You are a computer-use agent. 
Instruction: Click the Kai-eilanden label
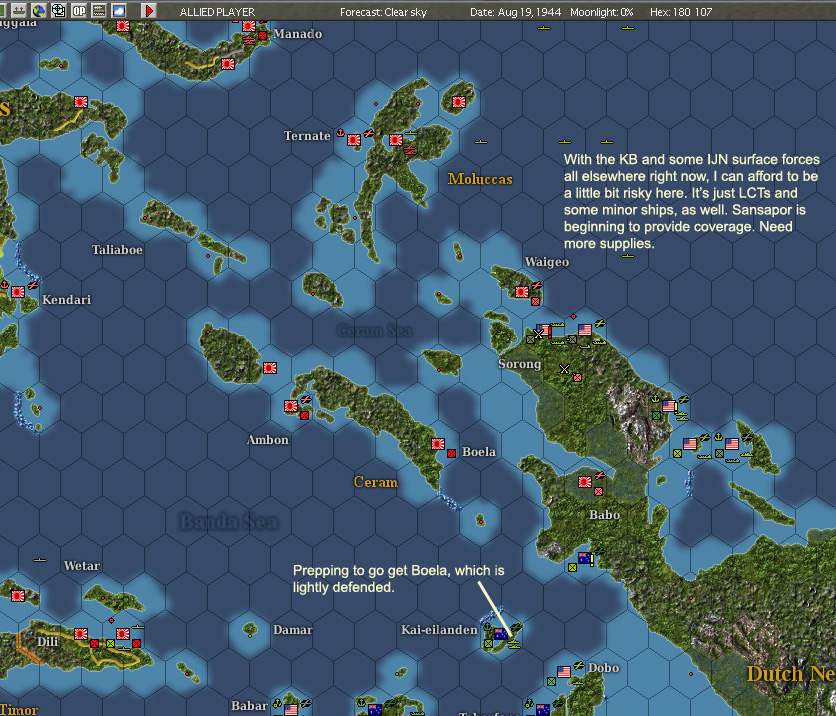pyautogui.click(x=439, y=630)
